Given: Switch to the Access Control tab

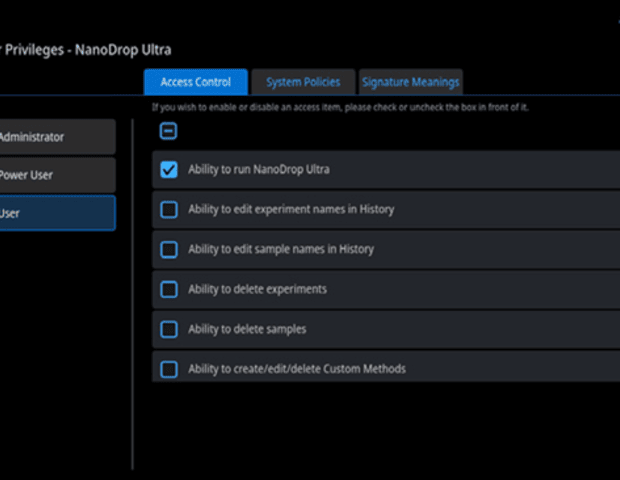Looking at the screenshot, I should pos(196,82).
